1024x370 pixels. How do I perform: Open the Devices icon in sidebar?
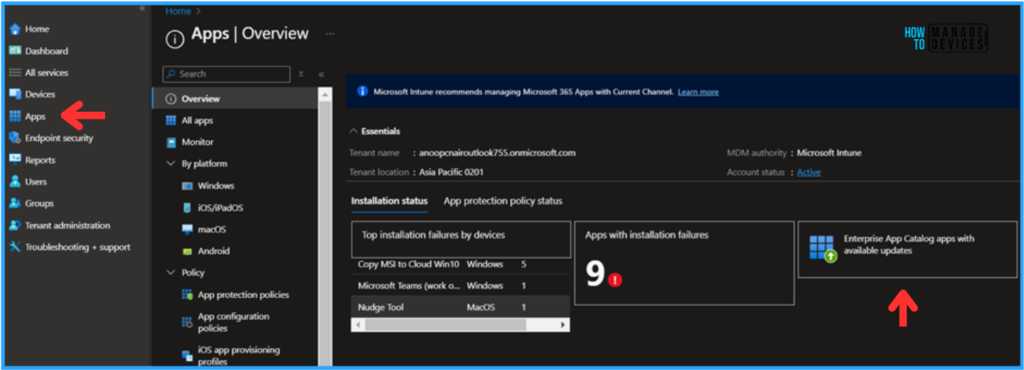pos(15,94)
